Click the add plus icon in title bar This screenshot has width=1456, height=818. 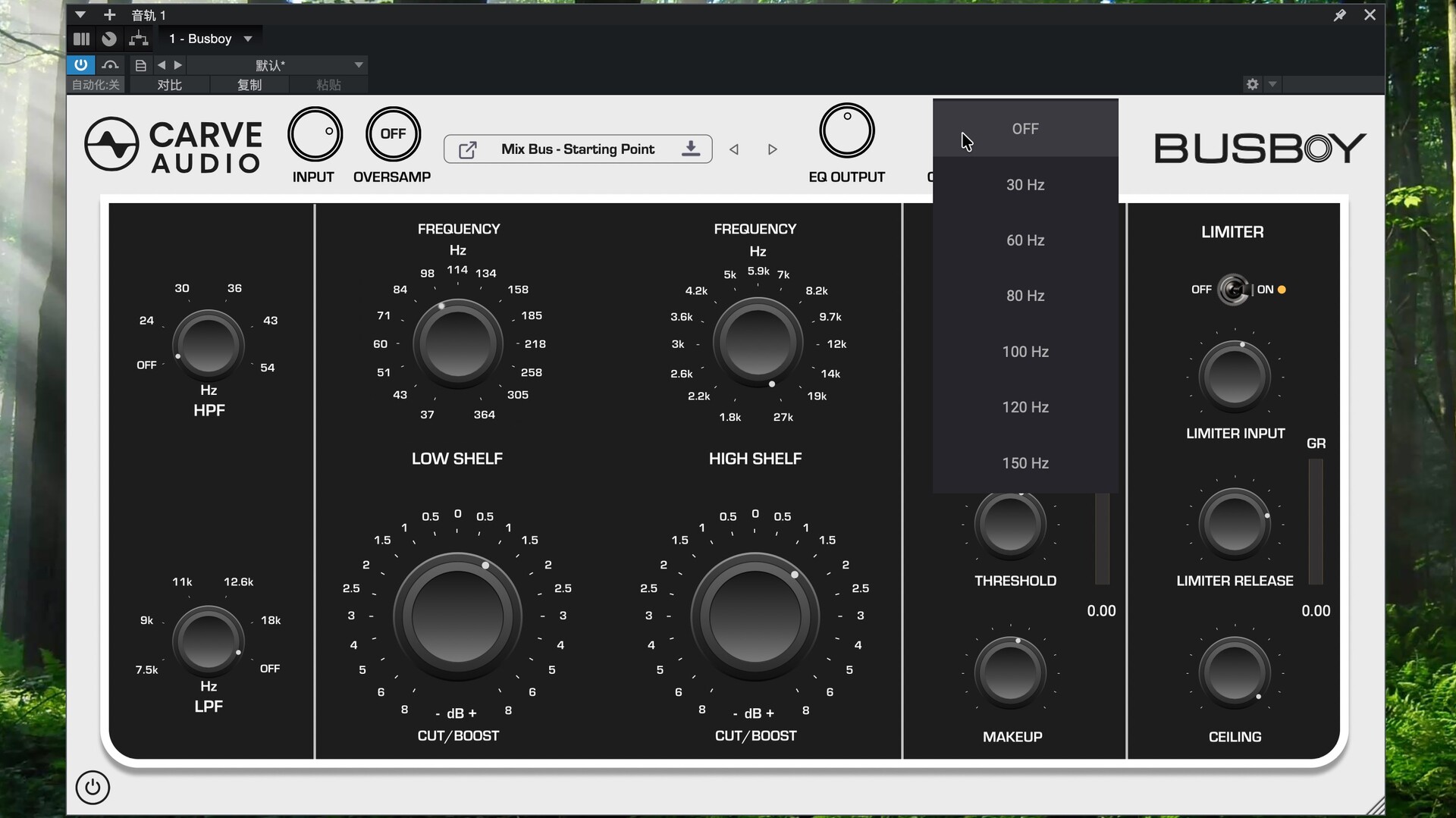pyautogui.click(x=109, y=15)
